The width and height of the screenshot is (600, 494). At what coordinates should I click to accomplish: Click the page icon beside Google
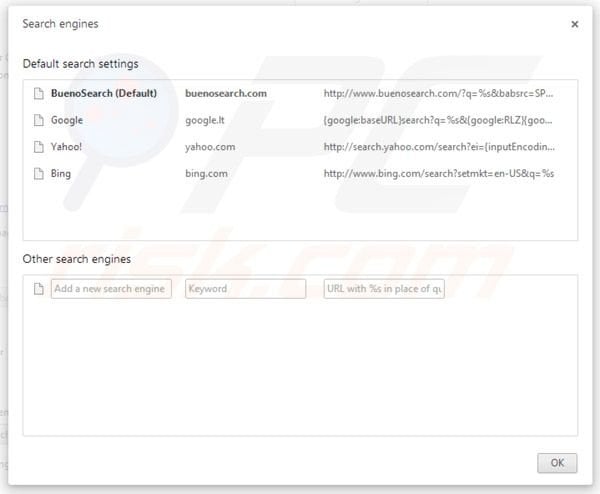[39, 120]
